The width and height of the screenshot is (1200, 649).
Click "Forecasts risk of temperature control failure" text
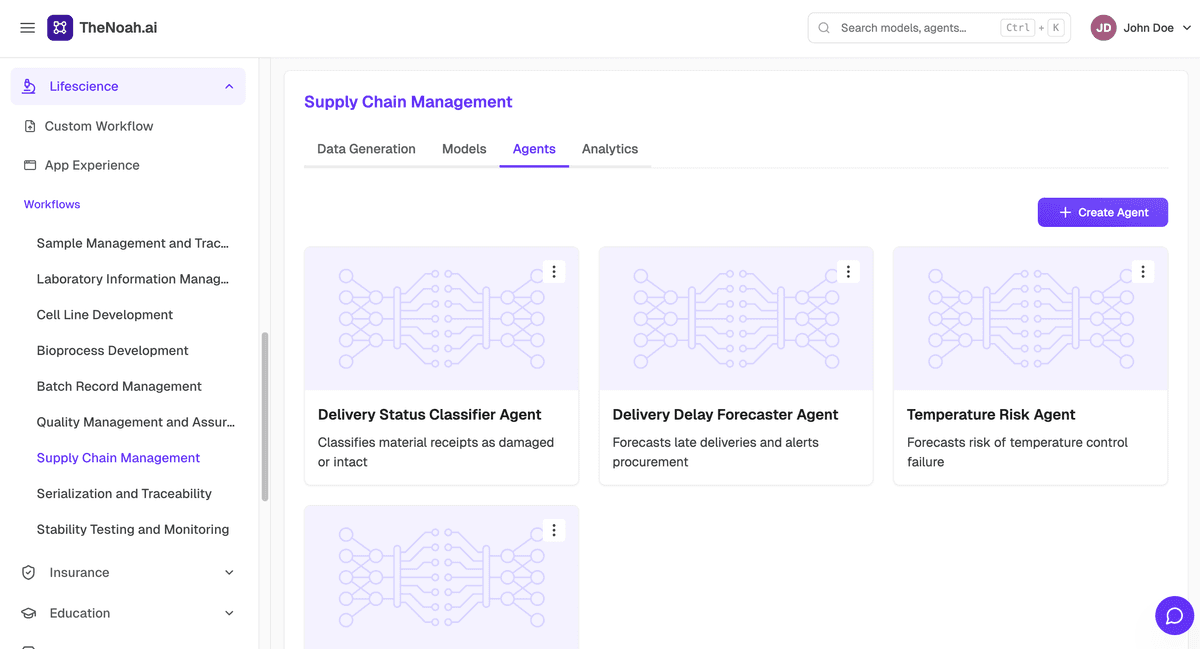pos(1017,452)
